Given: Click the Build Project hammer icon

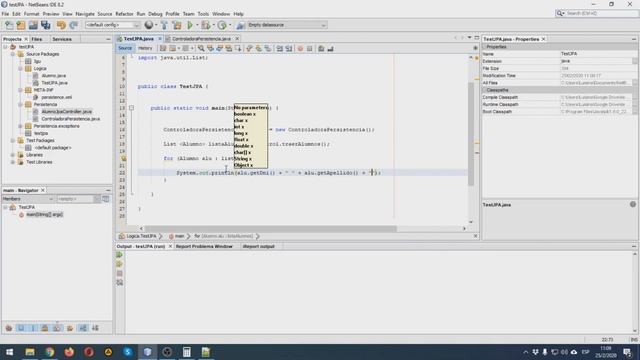Looking at the screenshot, I should (164, 25).
